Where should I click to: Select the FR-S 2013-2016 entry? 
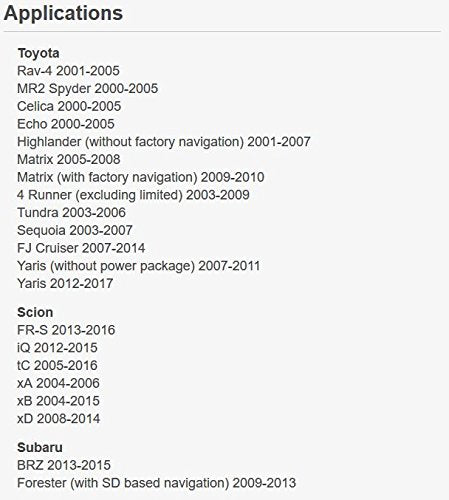[66, 330]
